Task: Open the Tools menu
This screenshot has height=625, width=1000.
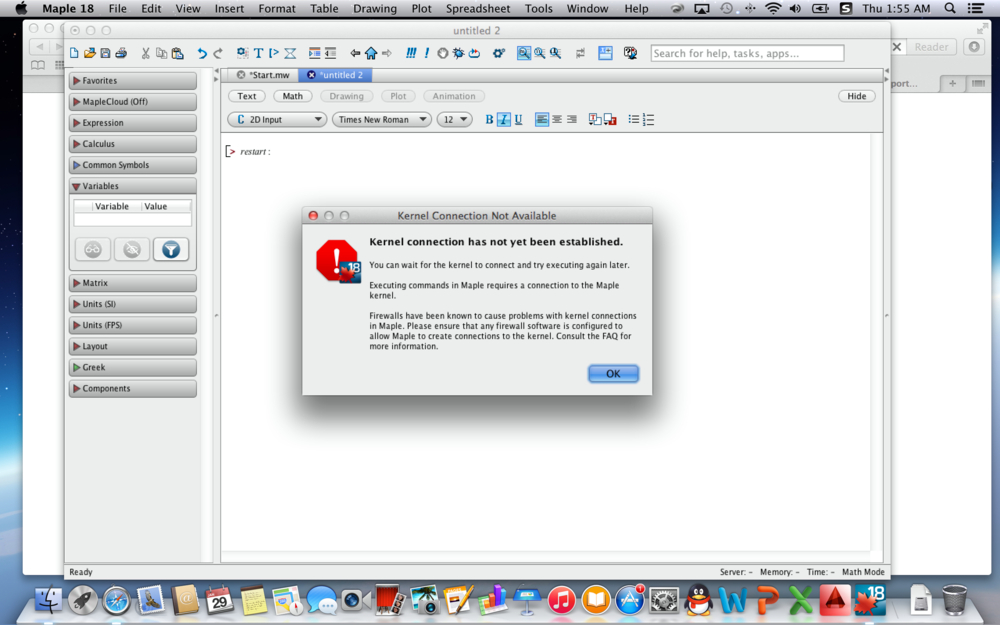Action: pyautogui.click(x=538, y=8)
